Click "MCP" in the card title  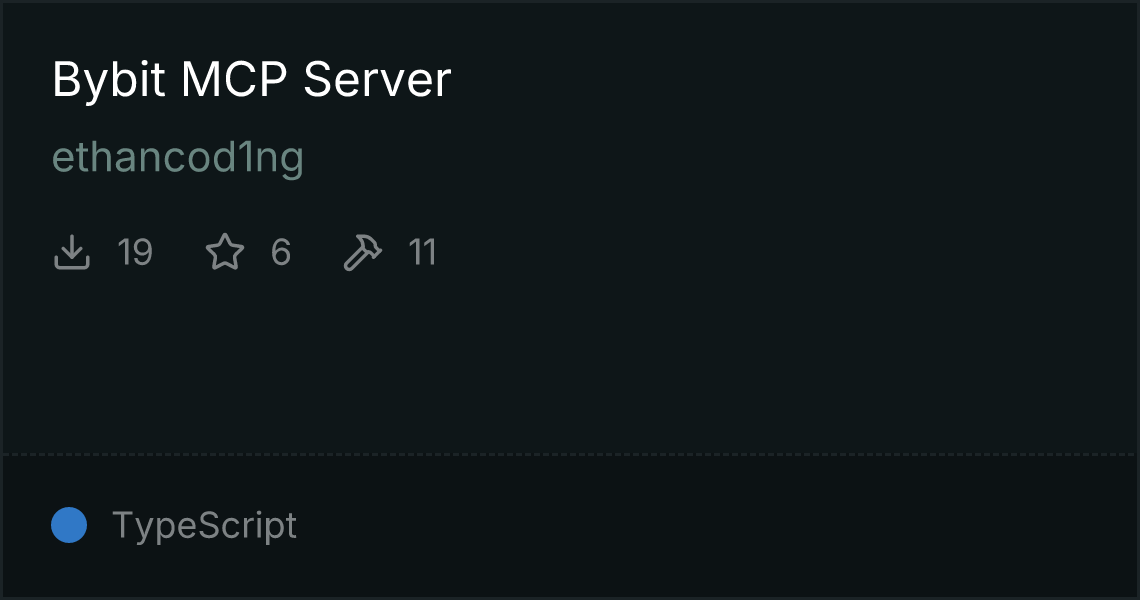(234, 79)
